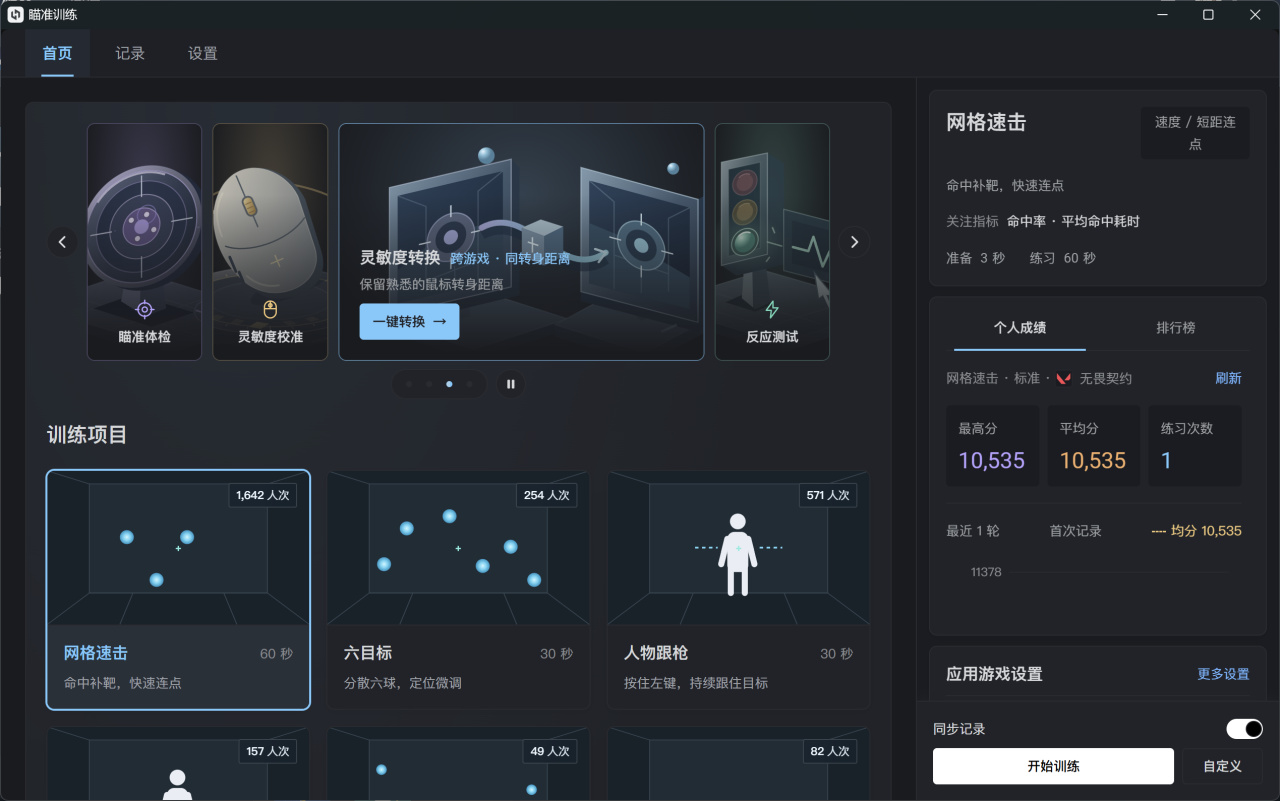This screenshot has width=1280, height=801.
Task: Pause the carousel autoplay
Action: (510, 384)
